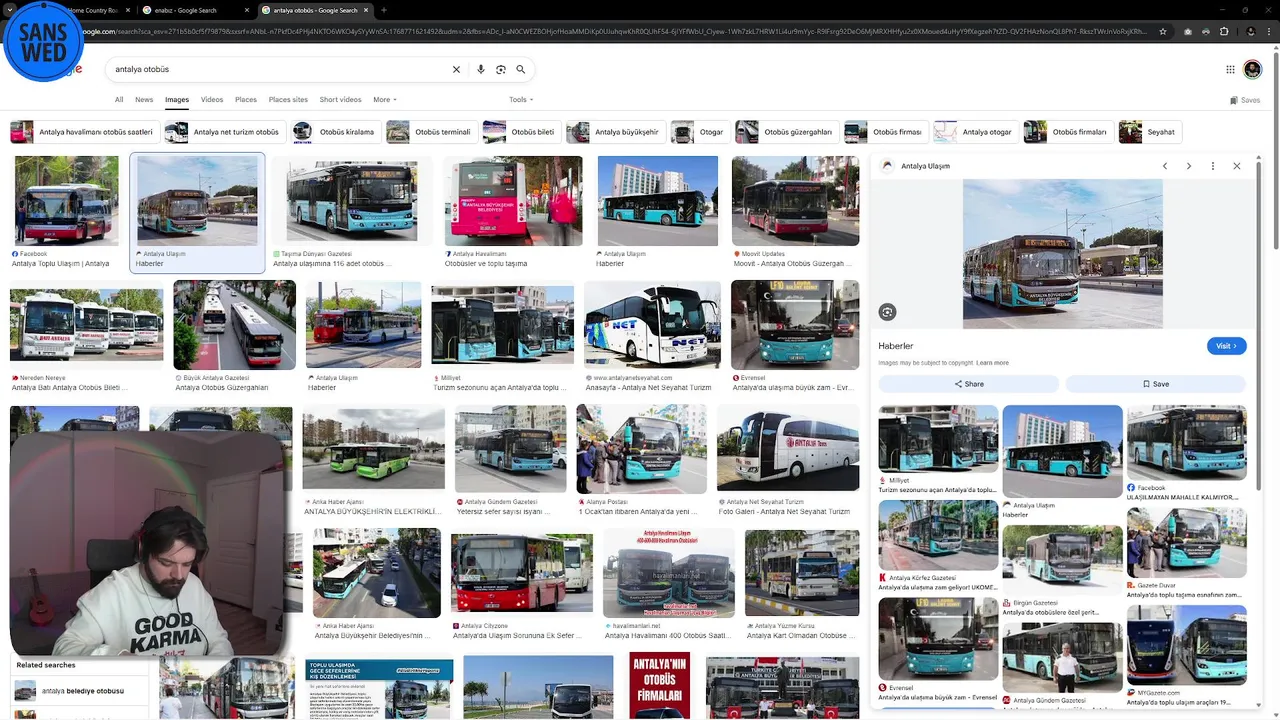Open the Milliyet turizm sezonu image result

502,325
